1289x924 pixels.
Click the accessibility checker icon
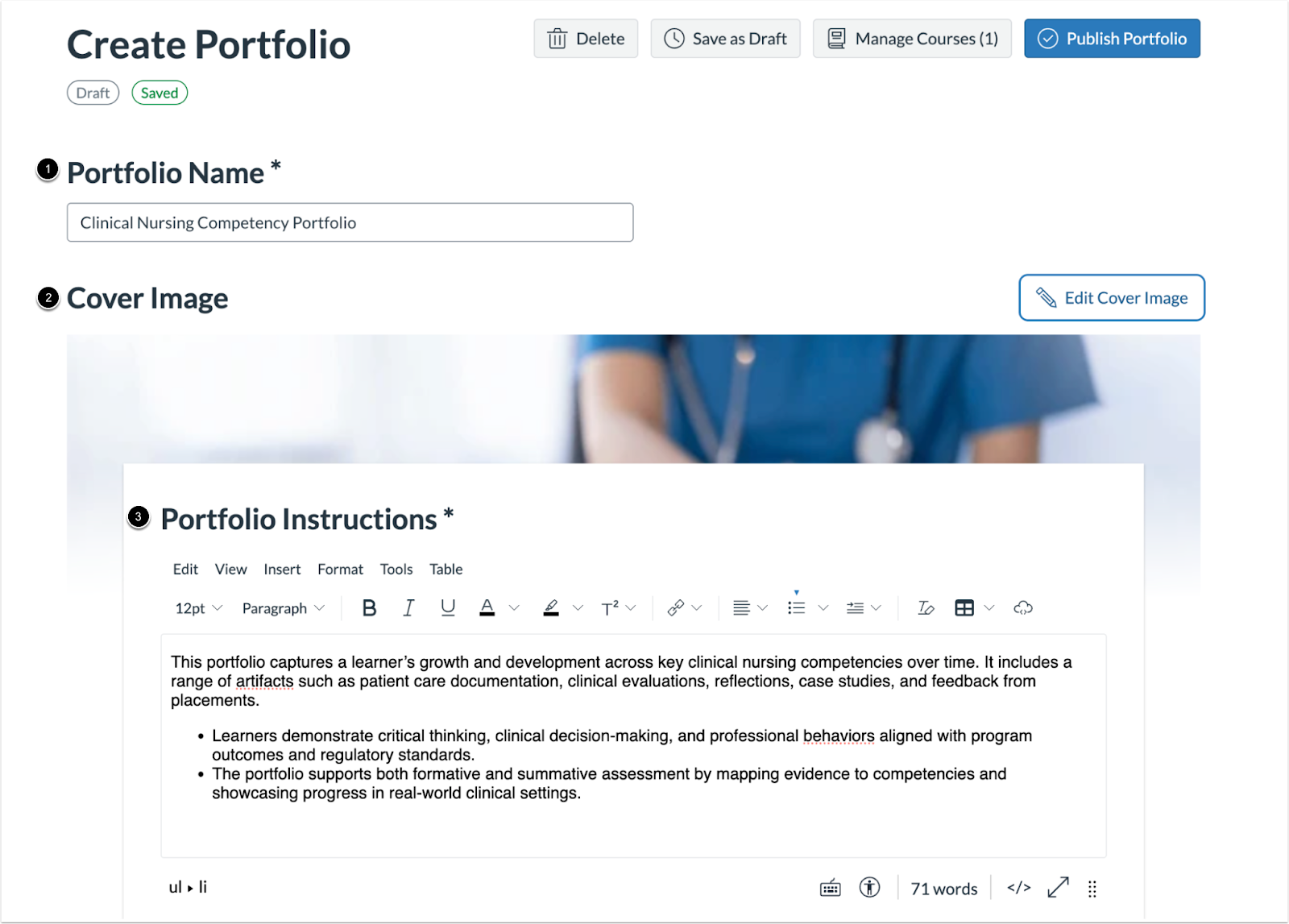point(870,887)
